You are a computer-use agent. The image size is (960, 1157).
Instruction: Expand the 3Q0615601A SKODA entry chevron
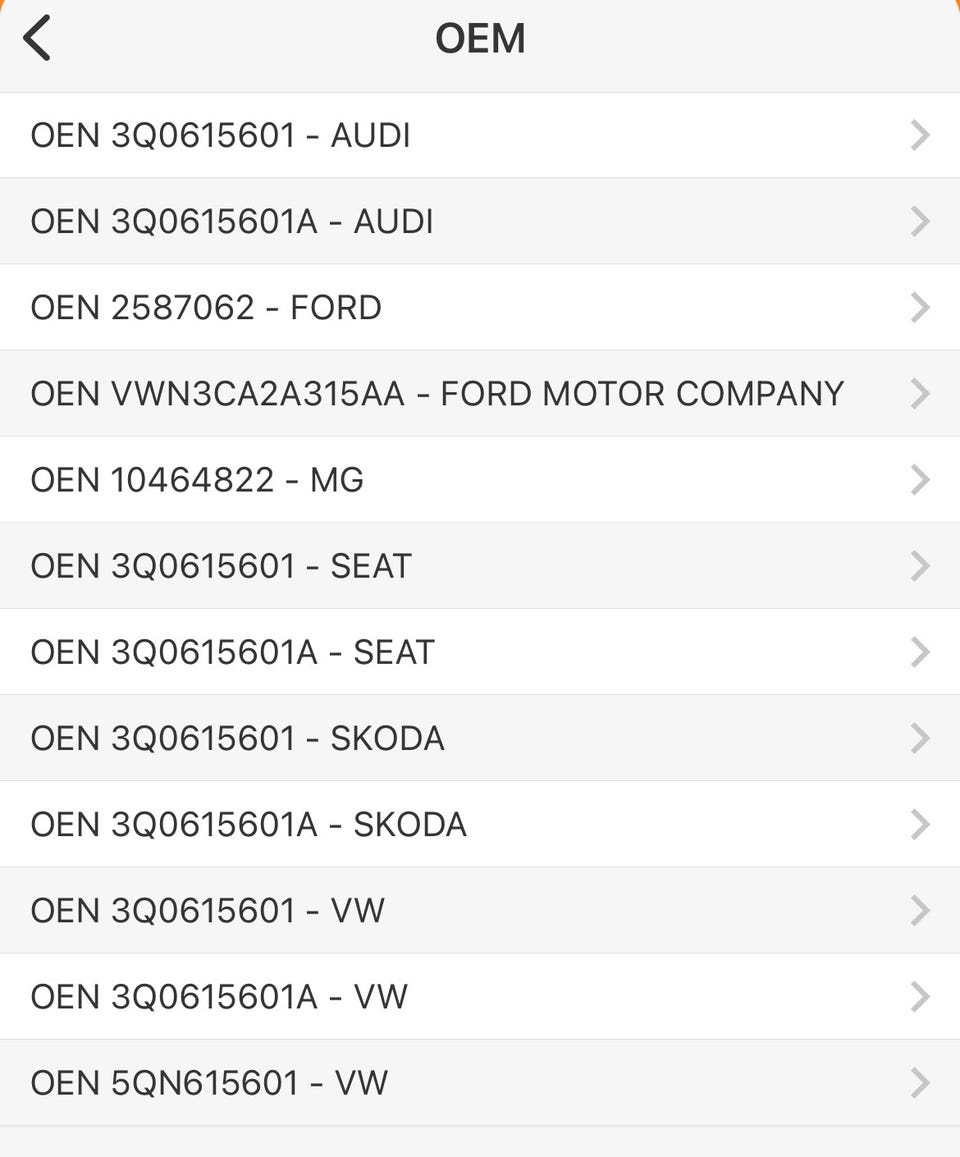(x=921, y=824)
